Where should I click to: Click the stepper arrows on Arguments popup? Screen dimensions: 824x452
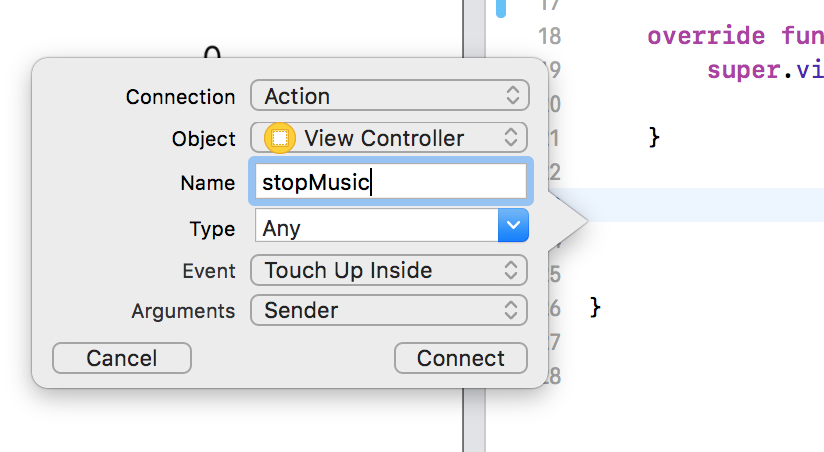pos(511,310)
